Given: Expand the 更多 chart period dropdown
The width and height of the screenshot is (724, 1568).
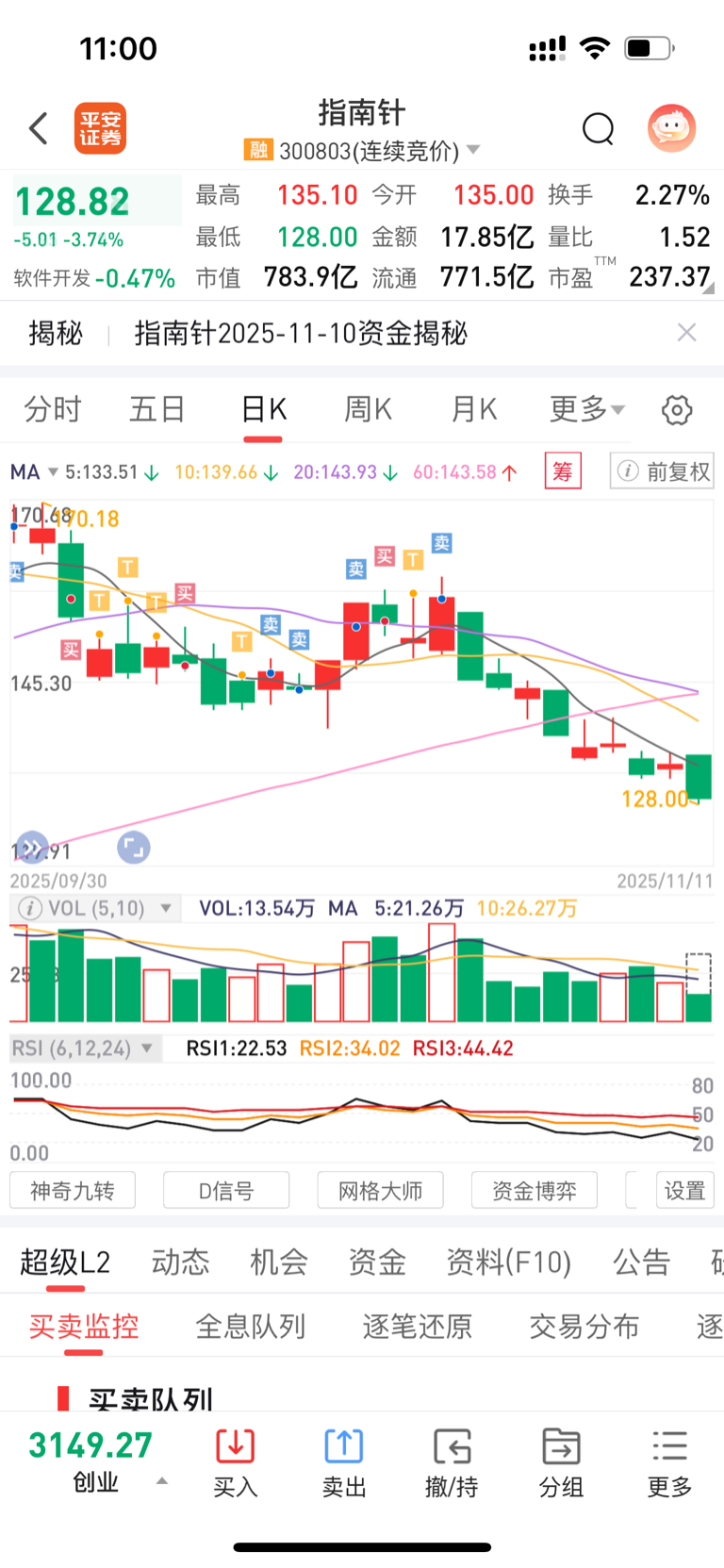Looking at the screenshot, I should (x=586, y=409).
